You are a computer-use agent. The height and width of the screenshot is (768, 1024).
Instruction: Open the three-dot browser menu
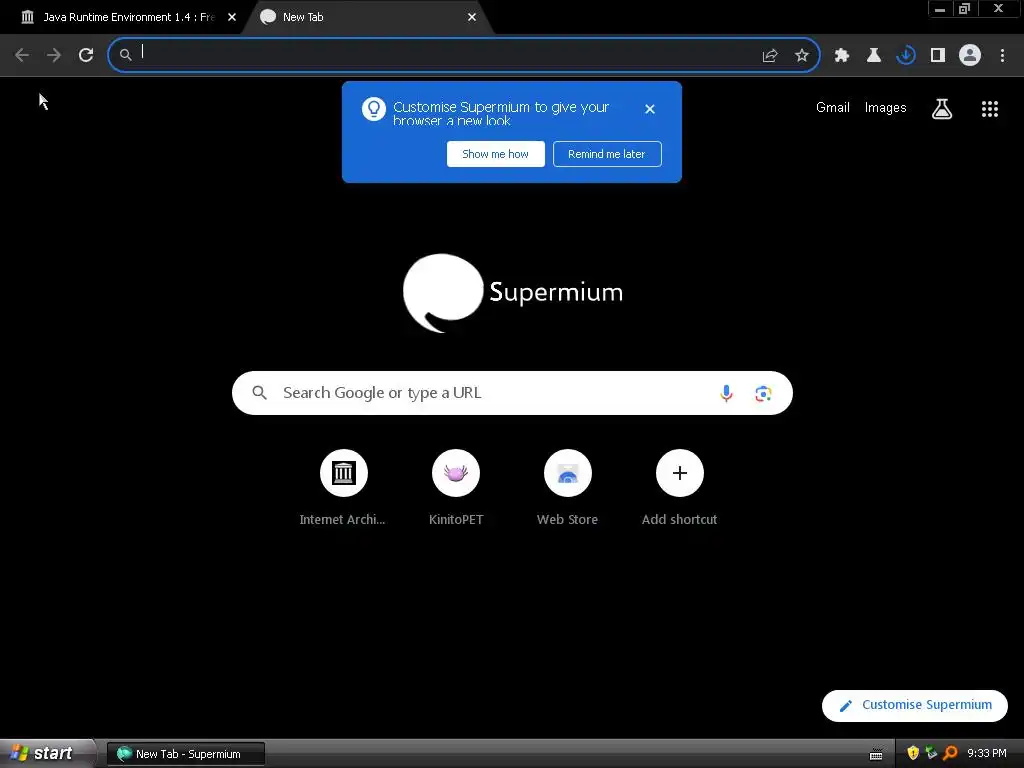[x=1002, y=56]
